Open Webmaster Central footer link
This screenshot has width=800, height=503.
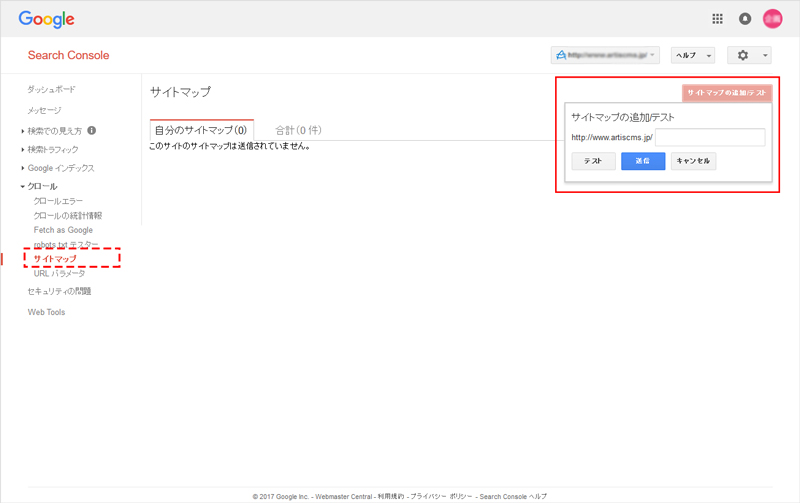343,496
